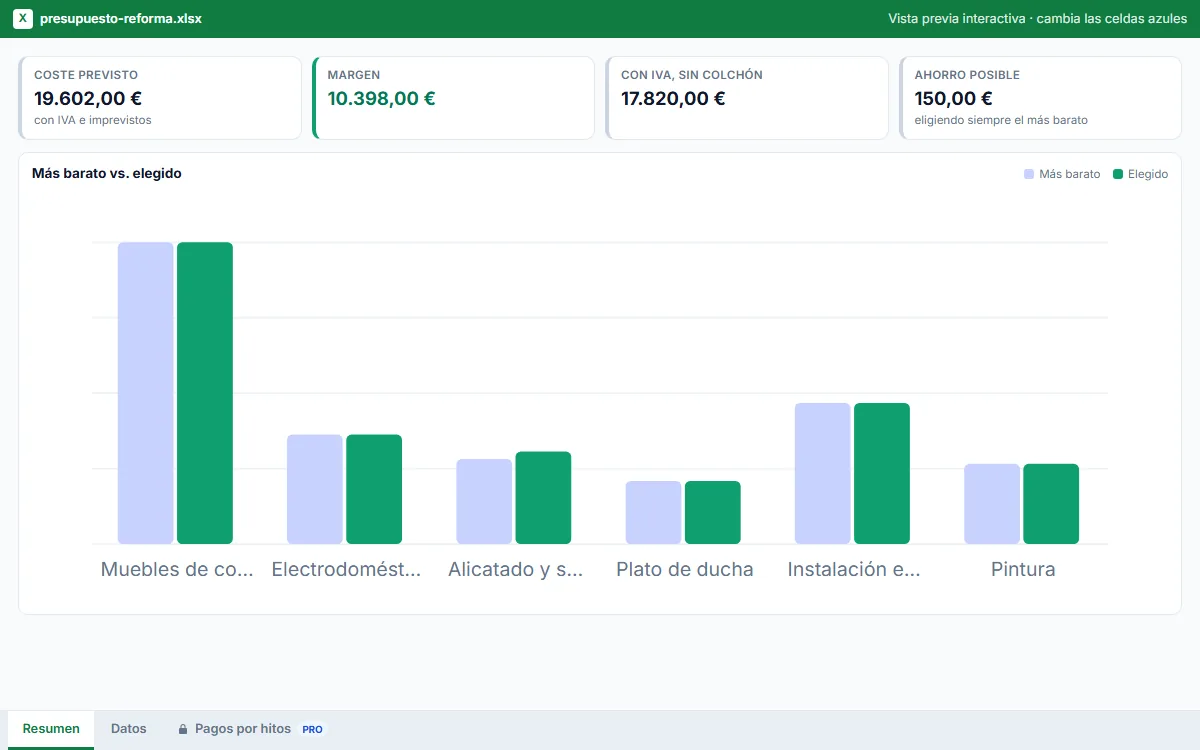Open the Datos tab
The width and height of the screenshot is (1200, 750).
(129, 729)
